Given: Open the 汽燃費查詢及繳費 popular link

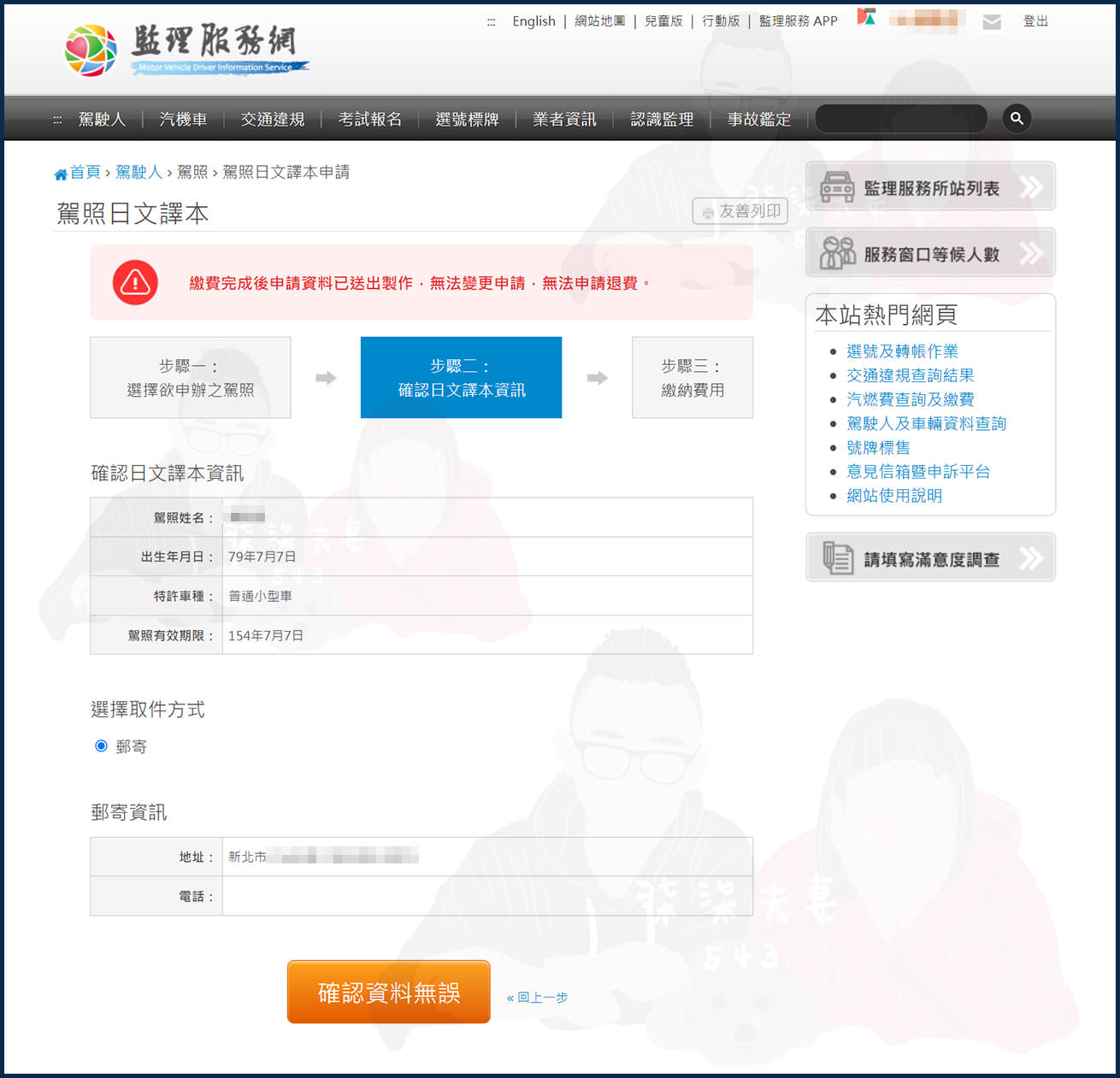Looking at the screenshot, I should (910, 399).
